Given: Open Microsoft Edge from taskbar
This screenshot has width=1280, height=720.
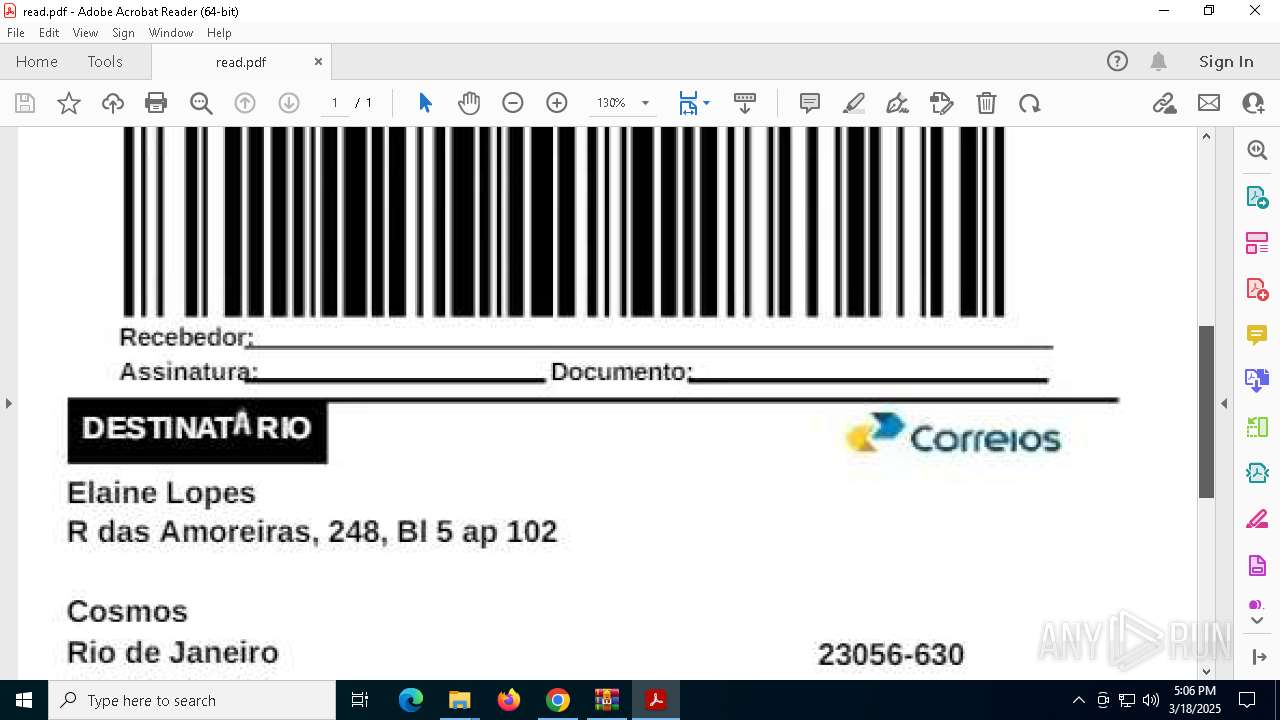Looking at the screenshot, I should click(411, 700).
